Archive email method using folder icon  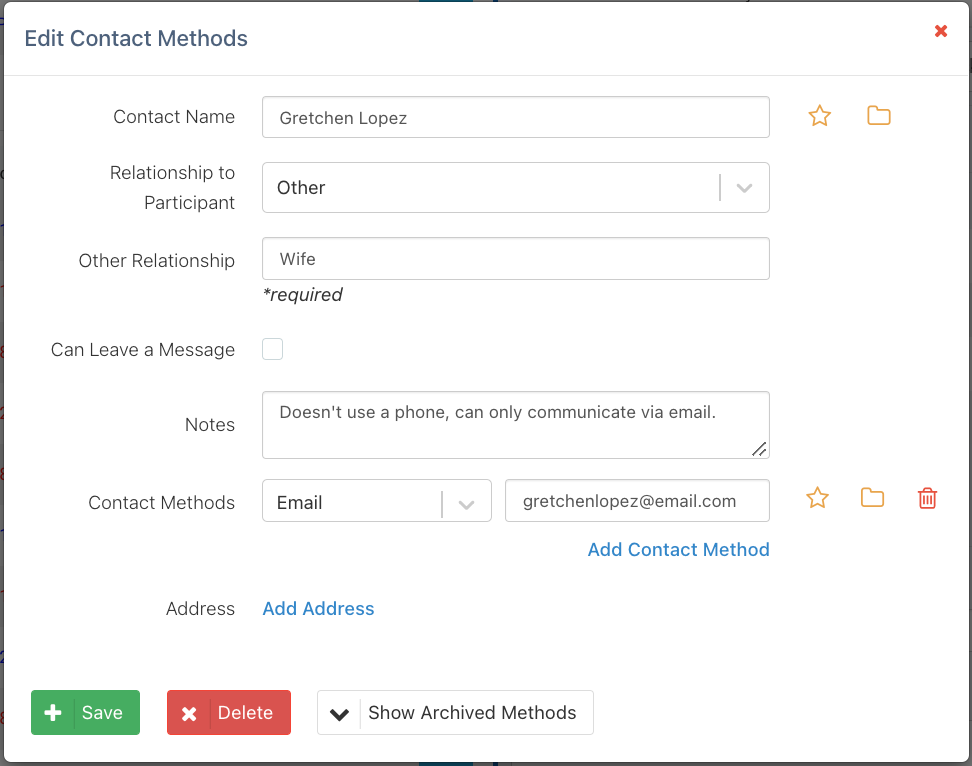tap(872, 498)
